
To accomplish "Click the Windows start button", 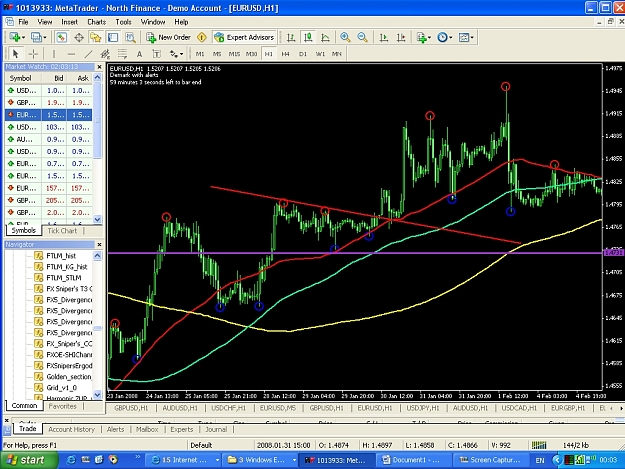I will pos(27,460).
